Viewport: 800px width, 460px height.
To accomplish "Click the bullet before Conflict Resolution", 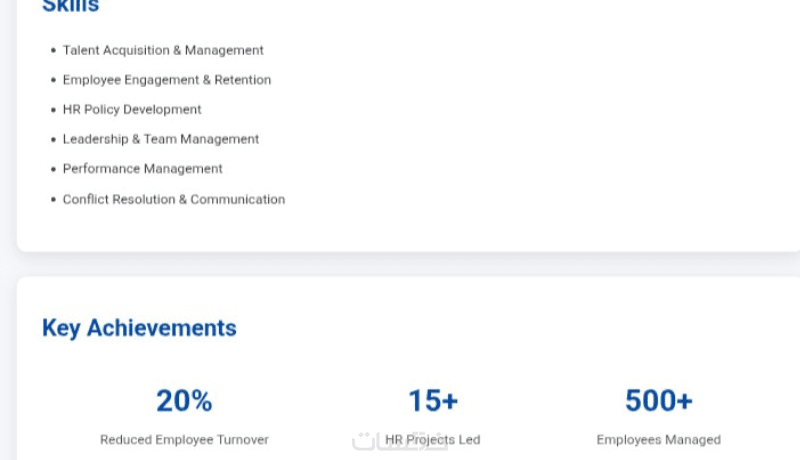I will click(x=53, y=199).
